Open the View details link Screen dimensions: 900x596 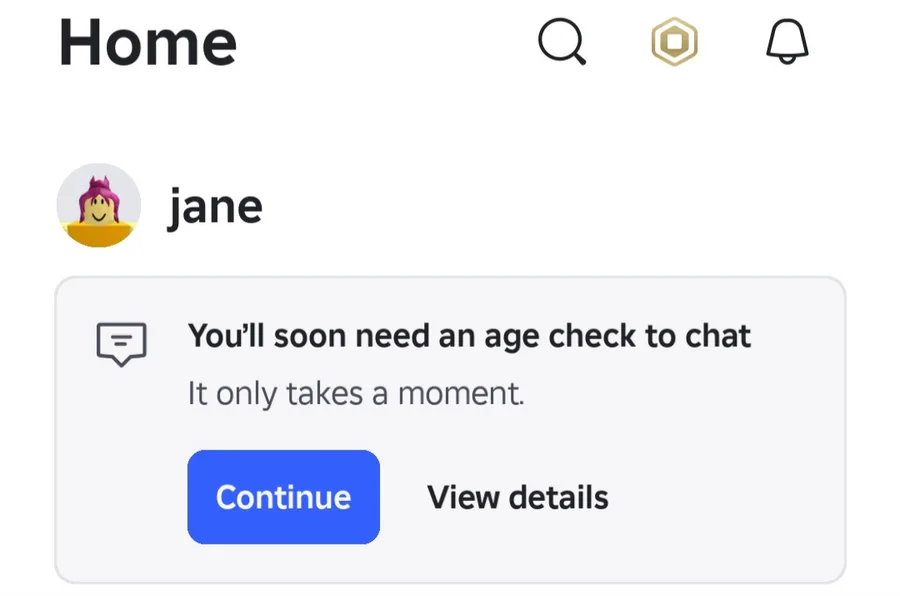517,497
